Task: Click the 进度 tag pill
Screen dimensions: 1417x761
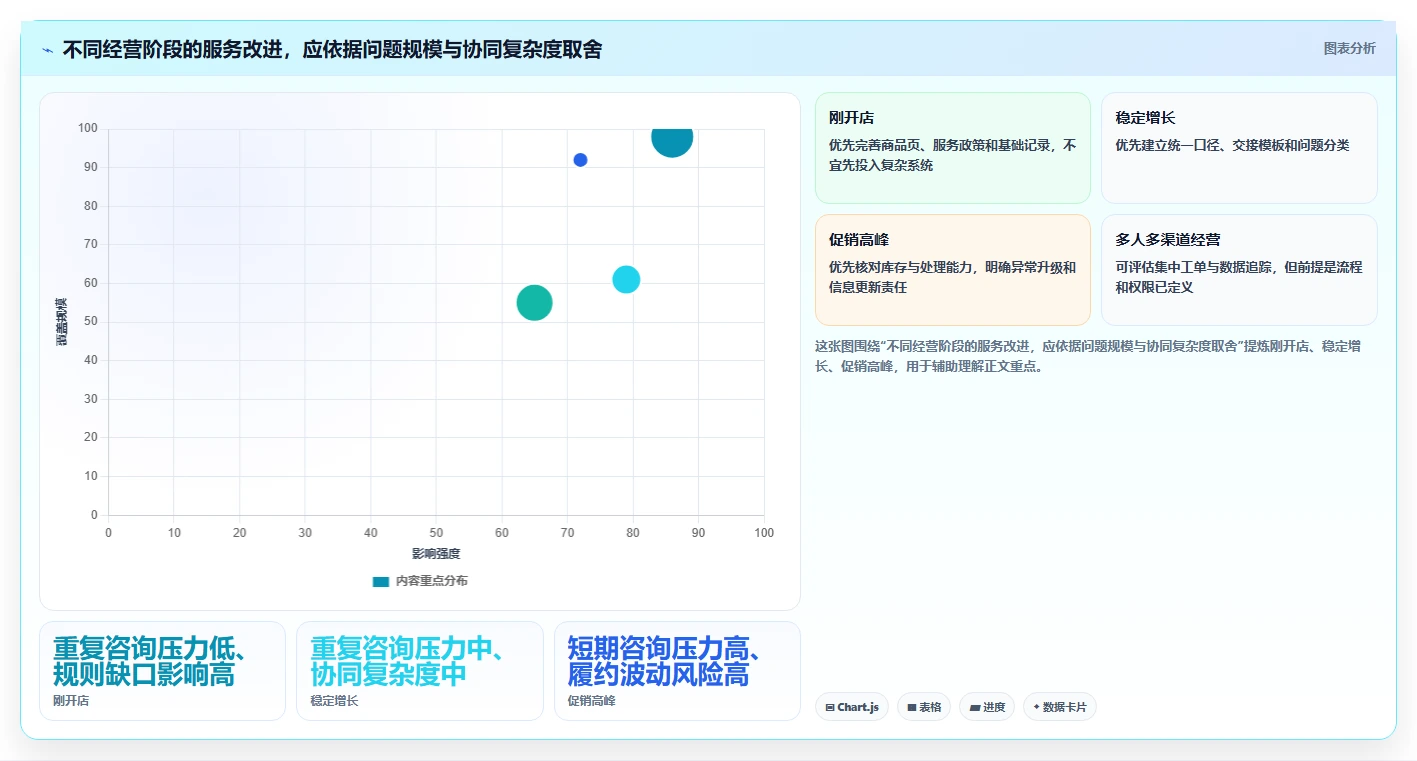Action: (987, 707)
